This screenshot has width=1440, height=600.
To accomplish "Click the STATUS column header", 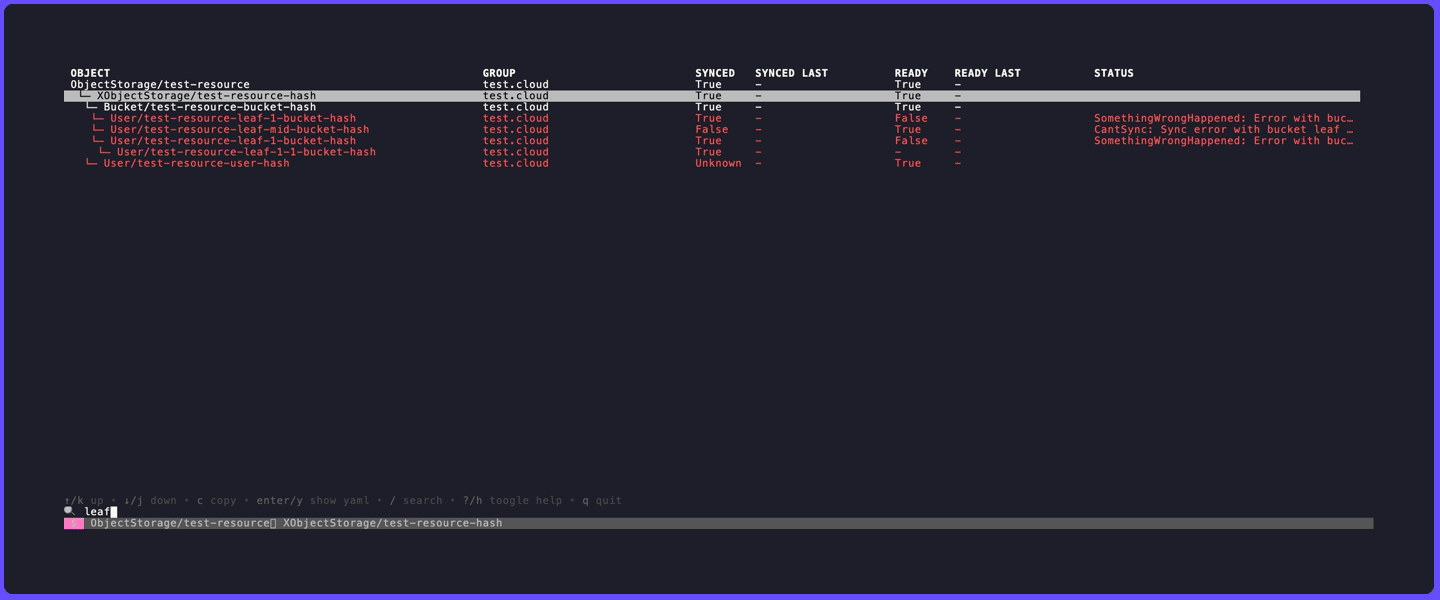I will coord(1113,72).
